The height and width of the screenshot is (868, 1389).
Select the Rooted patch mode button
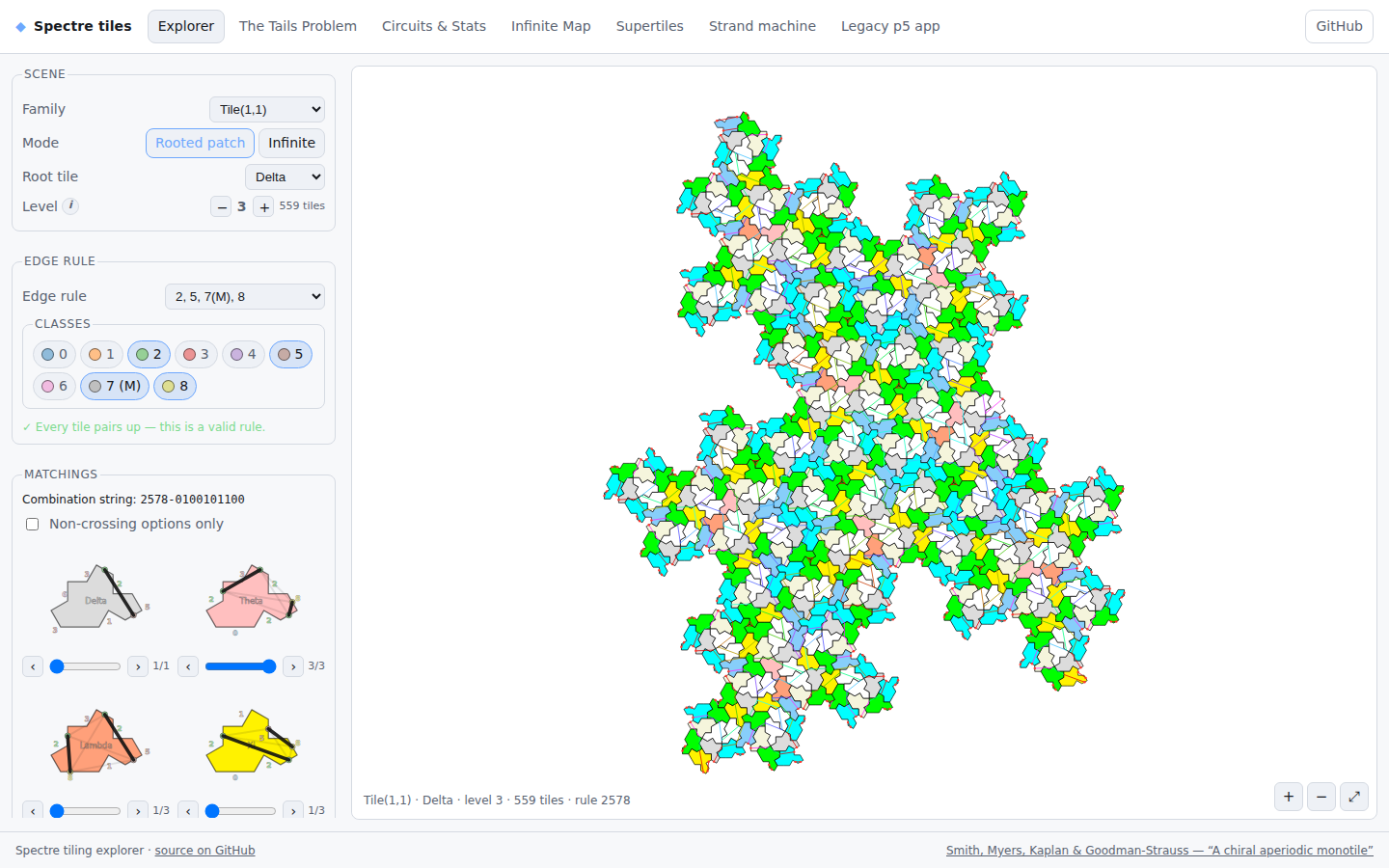coord(201,144)
